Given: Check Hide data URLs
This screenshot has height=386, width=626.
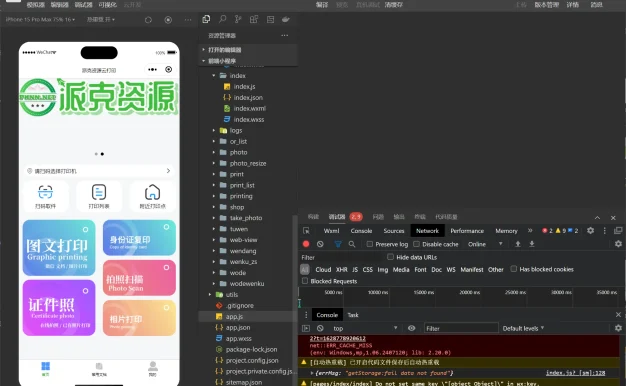Looking at the screenshot, I should coord(390,257).
